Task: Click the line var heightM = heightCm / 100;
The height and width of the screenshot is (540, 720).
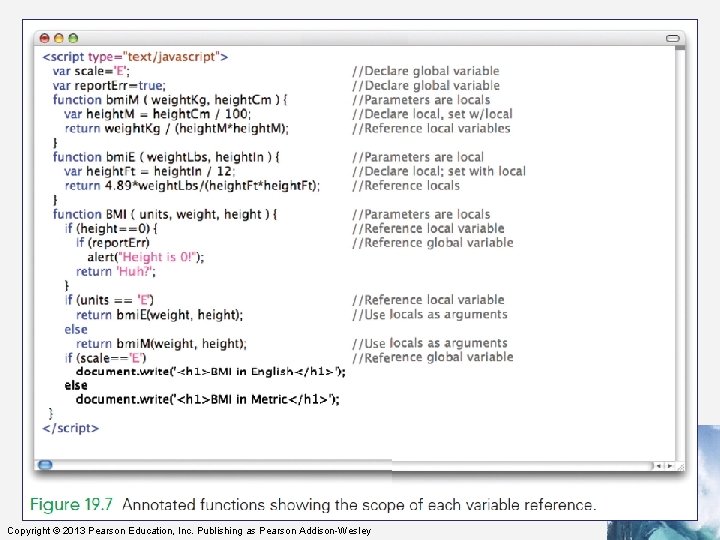Action: click(158, 114)
